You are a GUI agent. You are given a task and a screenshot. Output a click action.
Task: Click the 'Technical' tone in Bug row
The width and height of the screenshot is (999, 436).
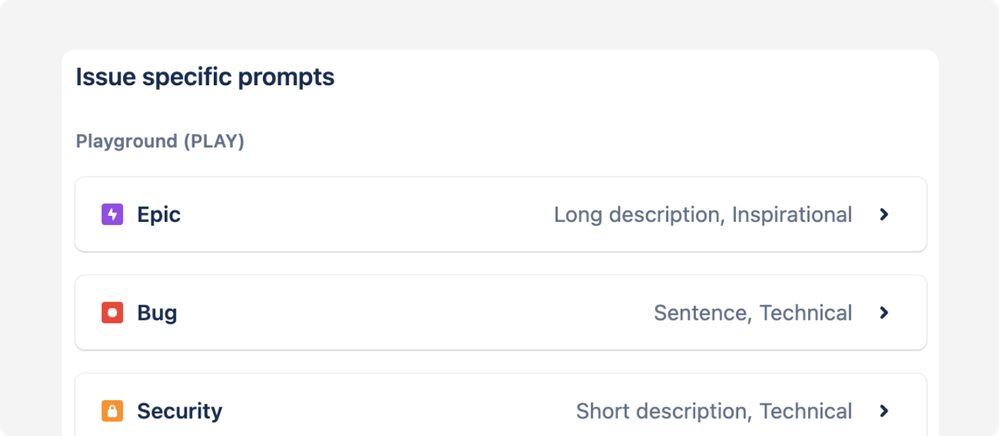click(806, 313)
